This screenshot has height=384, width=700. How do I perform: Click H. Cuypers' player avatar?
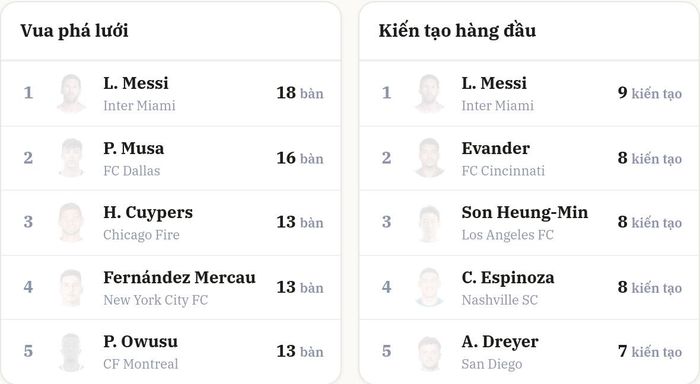[x=71, y=222]
